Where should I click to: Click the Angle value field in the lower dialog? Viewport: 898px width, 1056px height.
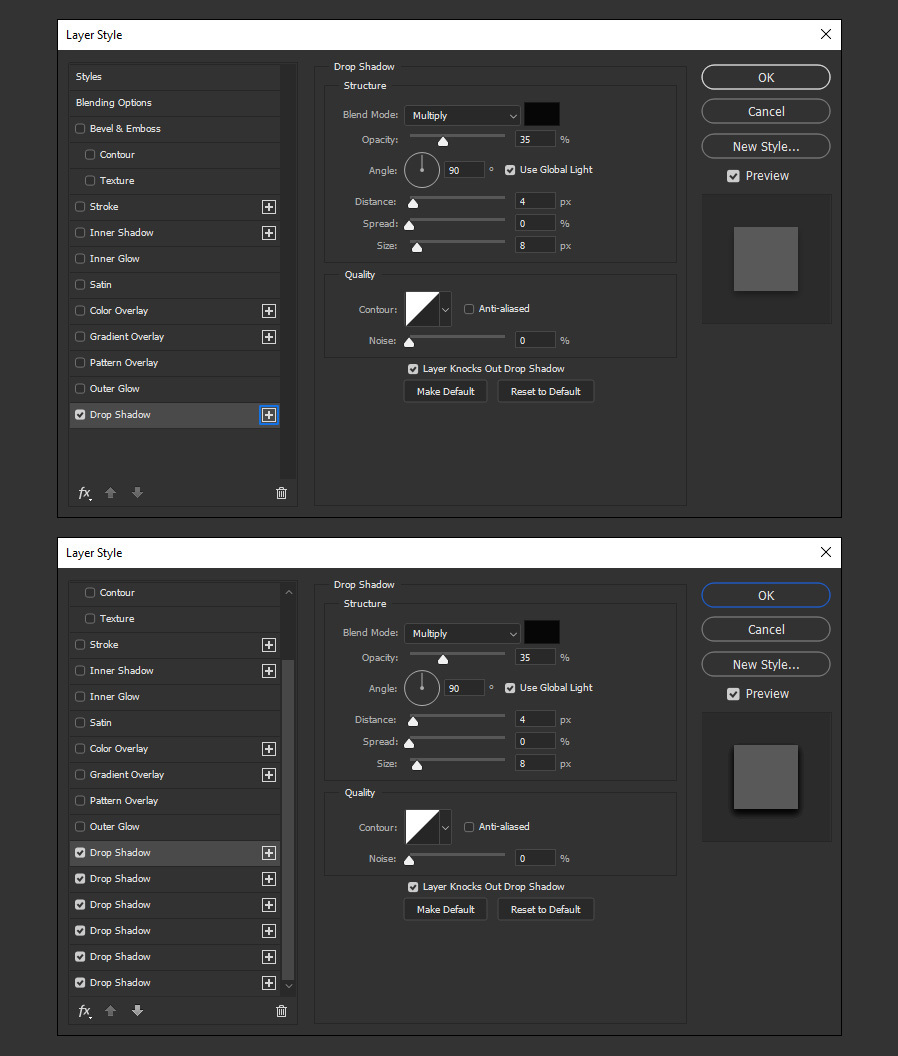(464, 688)
